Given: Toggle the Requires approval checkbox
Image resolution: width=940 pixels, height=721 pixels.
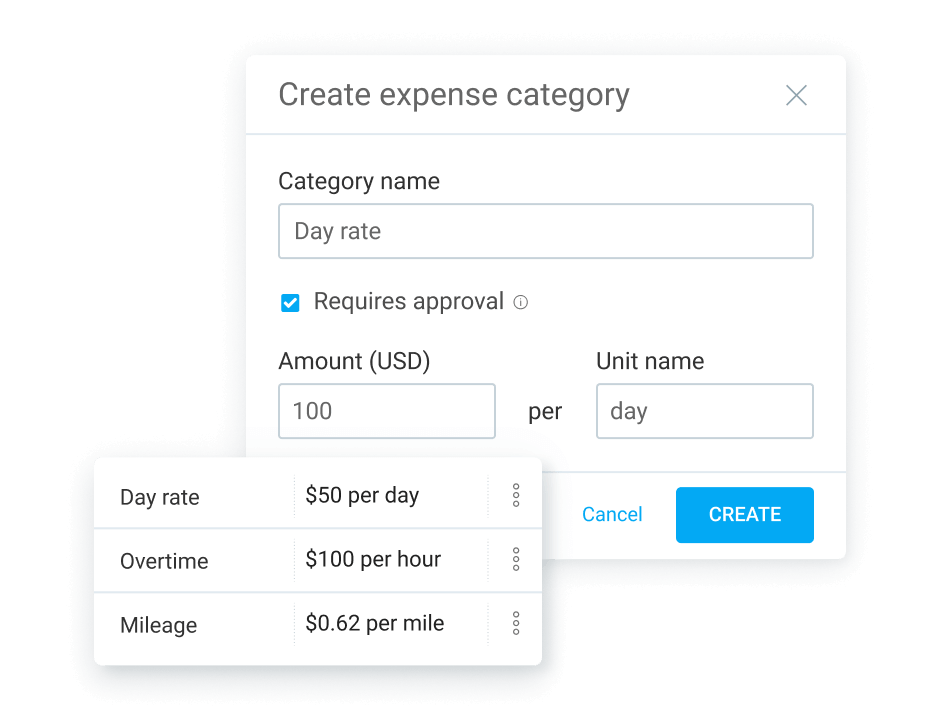Looking at the screenshot, I should [x=290, y=303].
